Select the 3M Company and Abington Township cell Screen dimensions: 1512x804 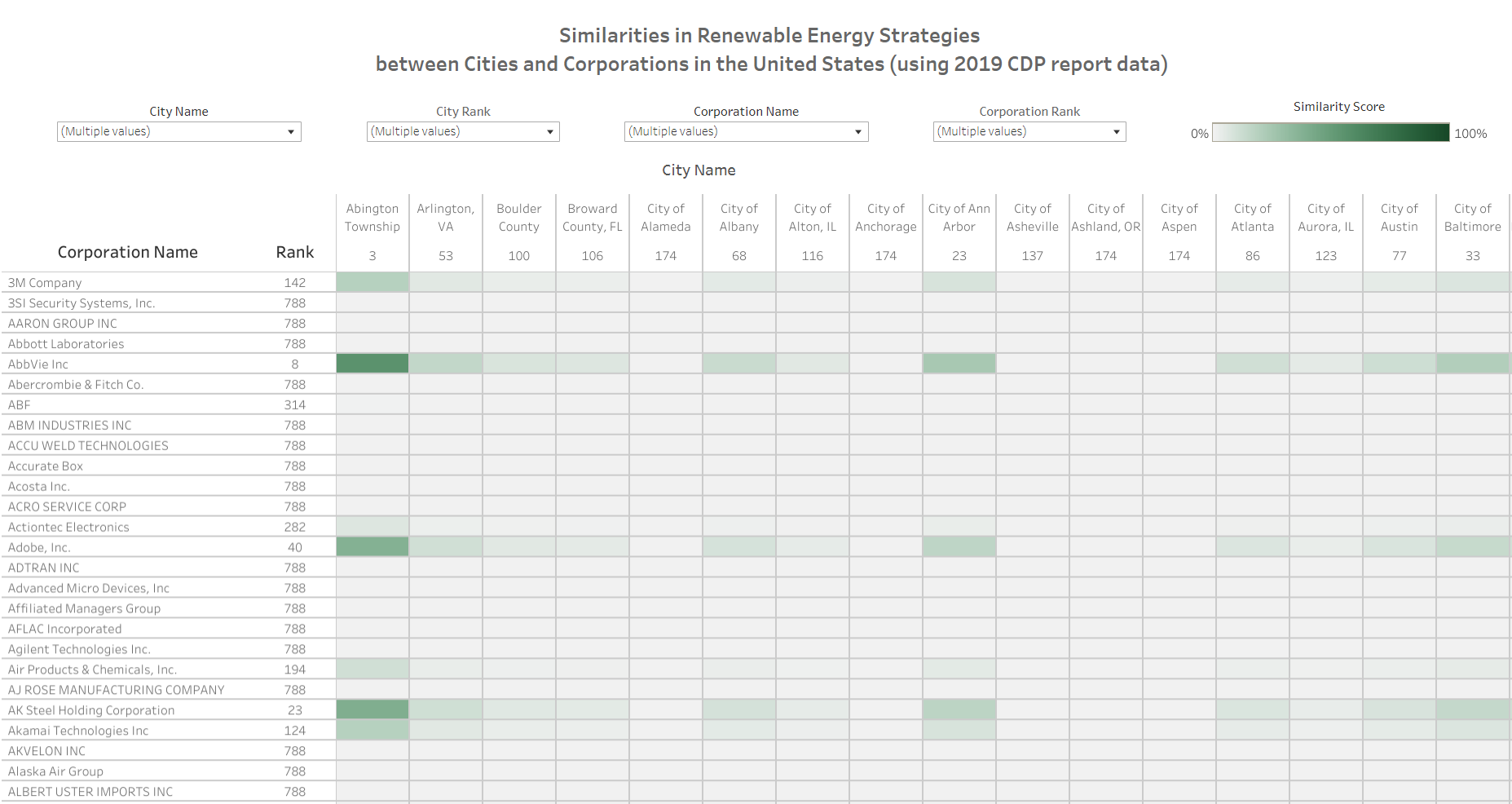[372, 282]
